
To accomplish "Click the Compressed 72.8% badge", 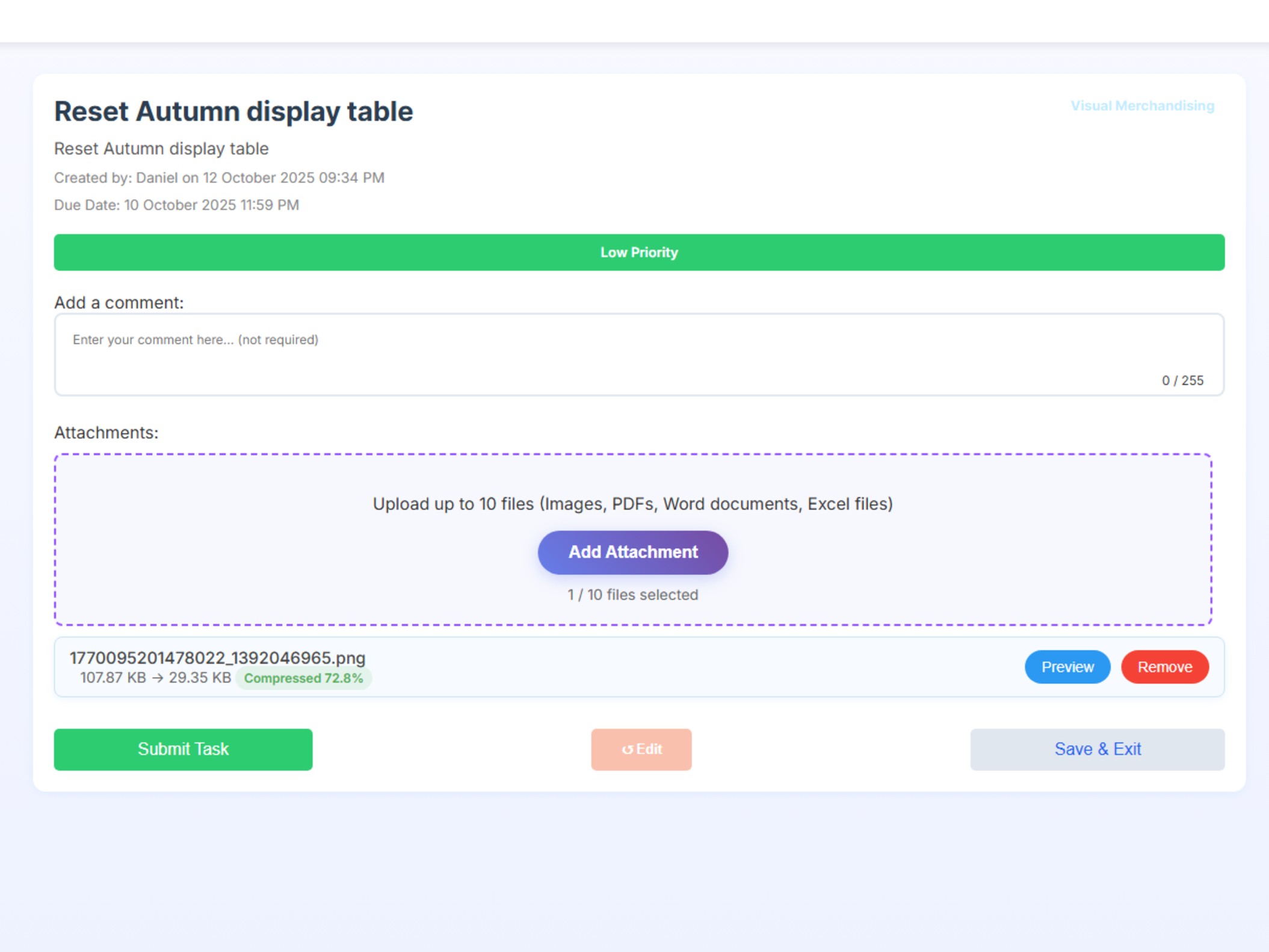I will [x=303, y=678].
